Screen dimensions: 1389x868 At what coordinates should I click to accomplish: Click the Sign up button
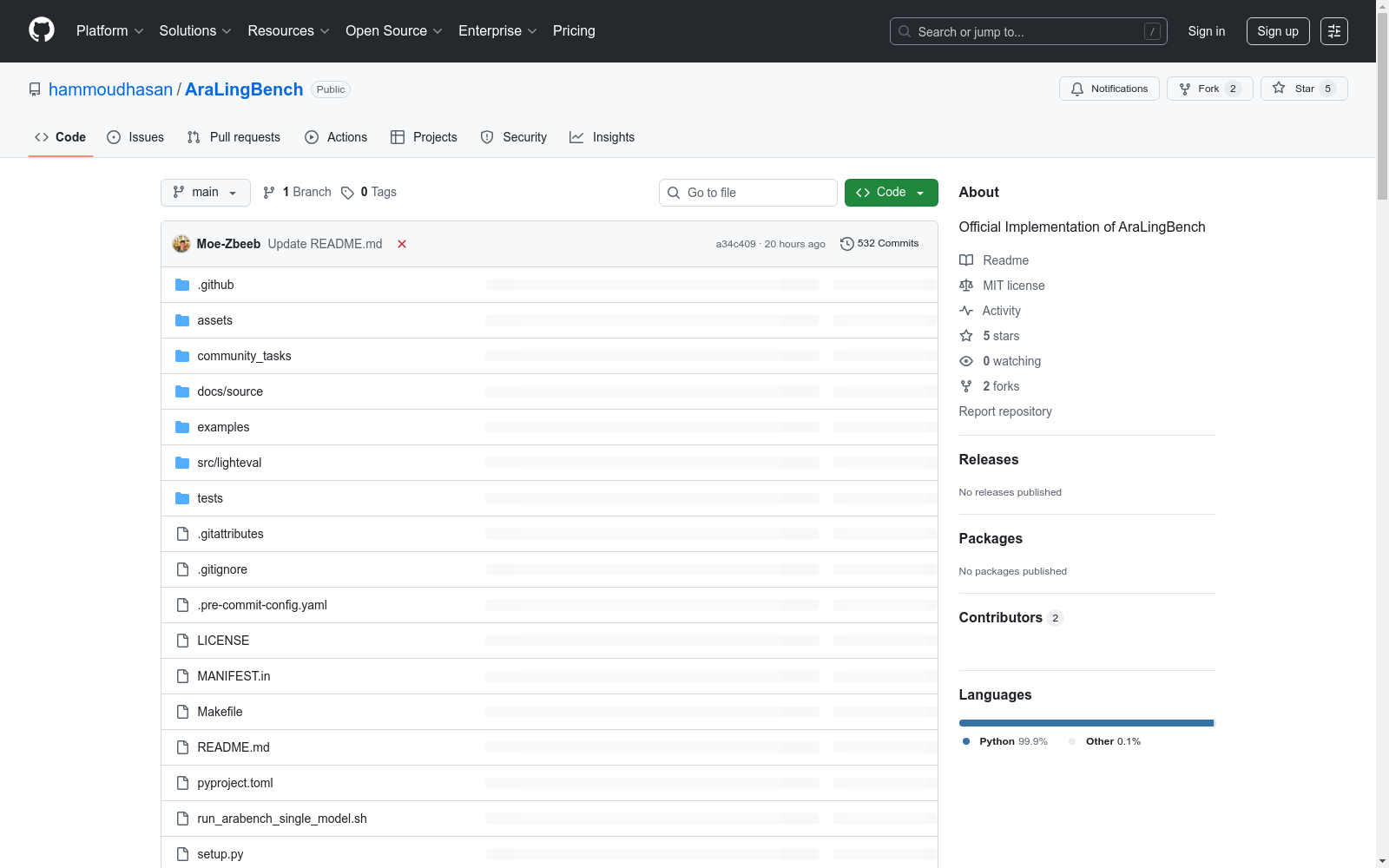point(1278,31)
